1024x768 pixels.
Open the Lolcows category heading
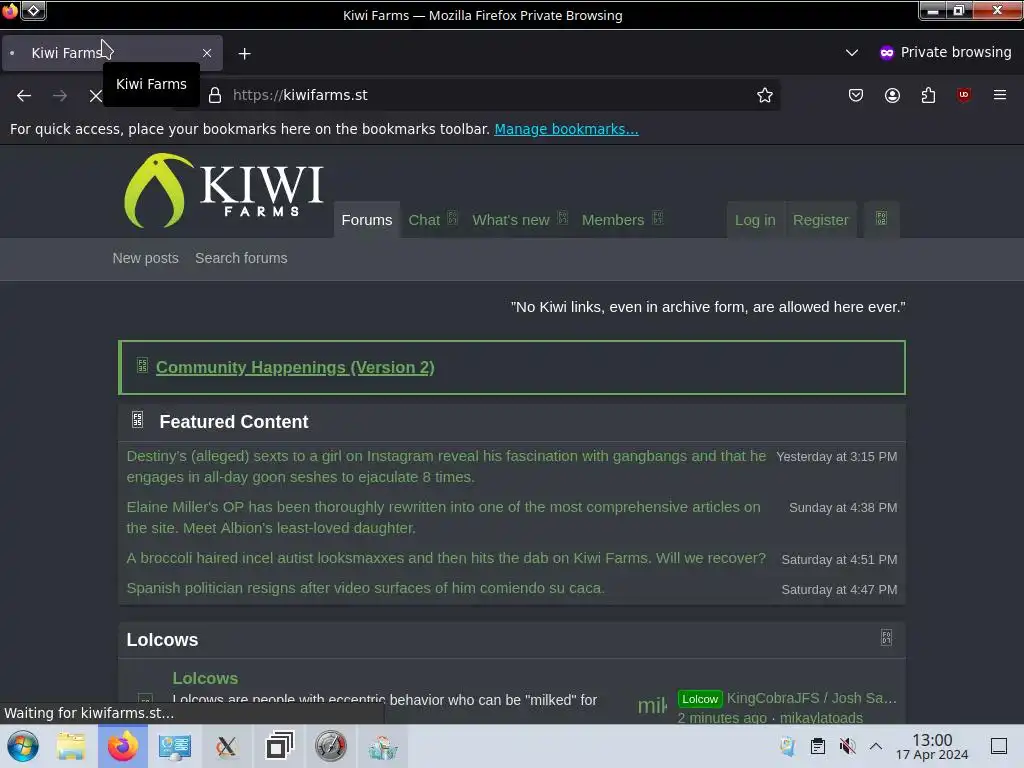click(x=162, y=640)
